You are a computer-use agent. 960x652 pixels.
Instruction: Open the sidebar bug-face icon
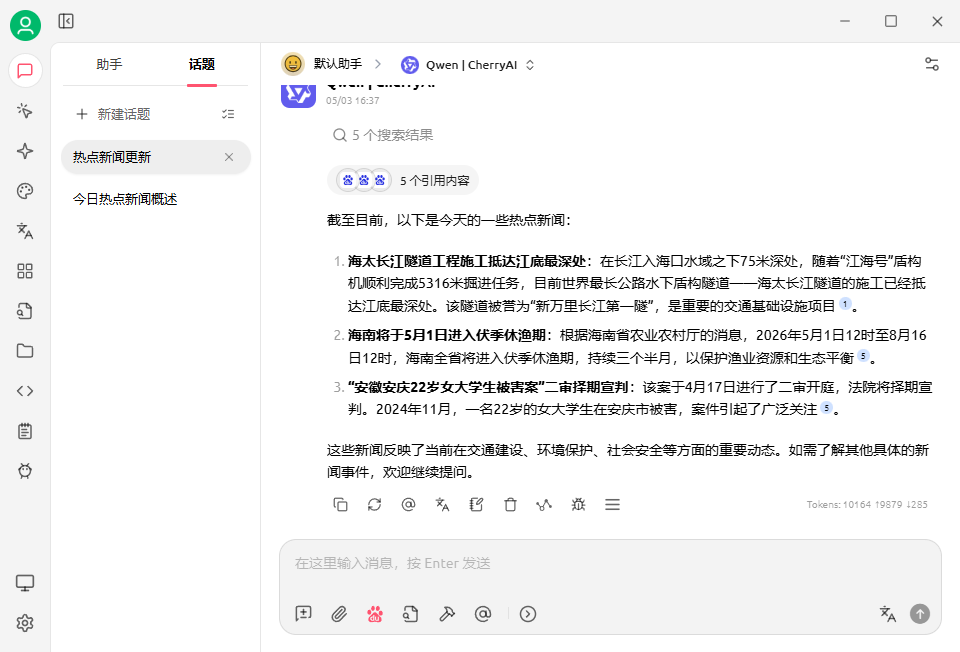click(25, 471)
